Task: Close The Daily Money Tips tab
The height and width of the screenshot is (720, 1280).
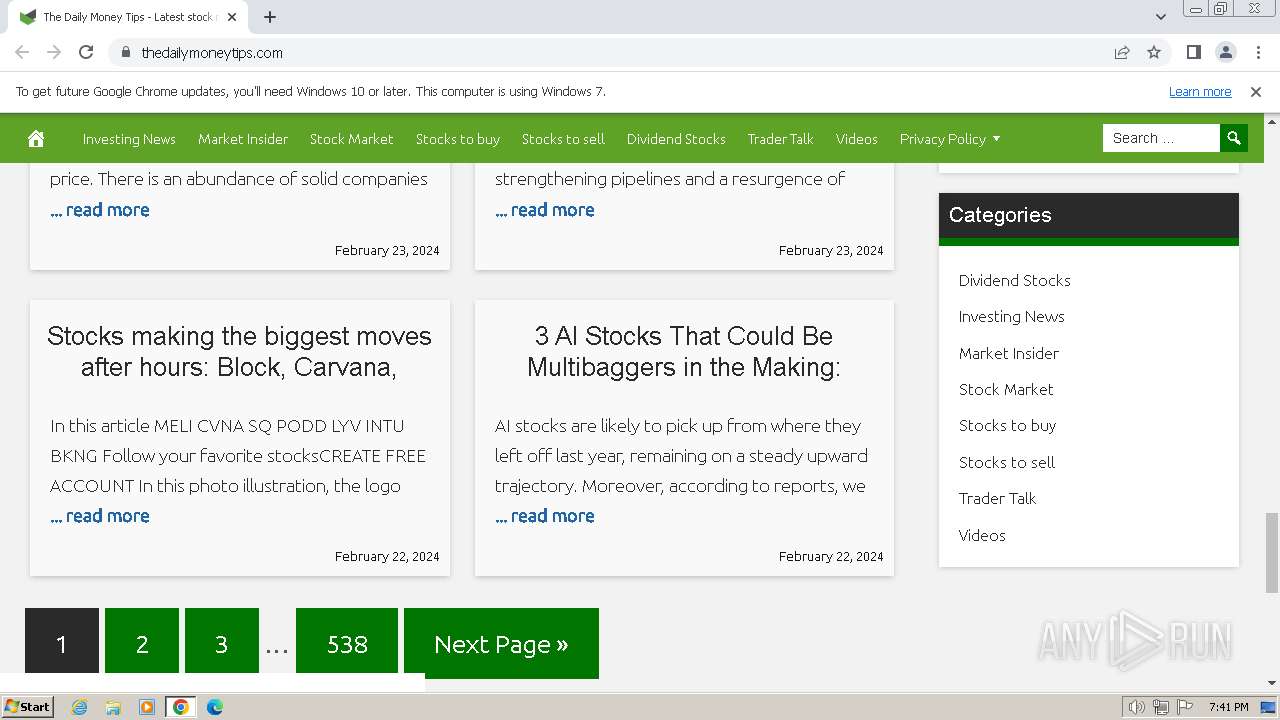Action: [232, 17]
